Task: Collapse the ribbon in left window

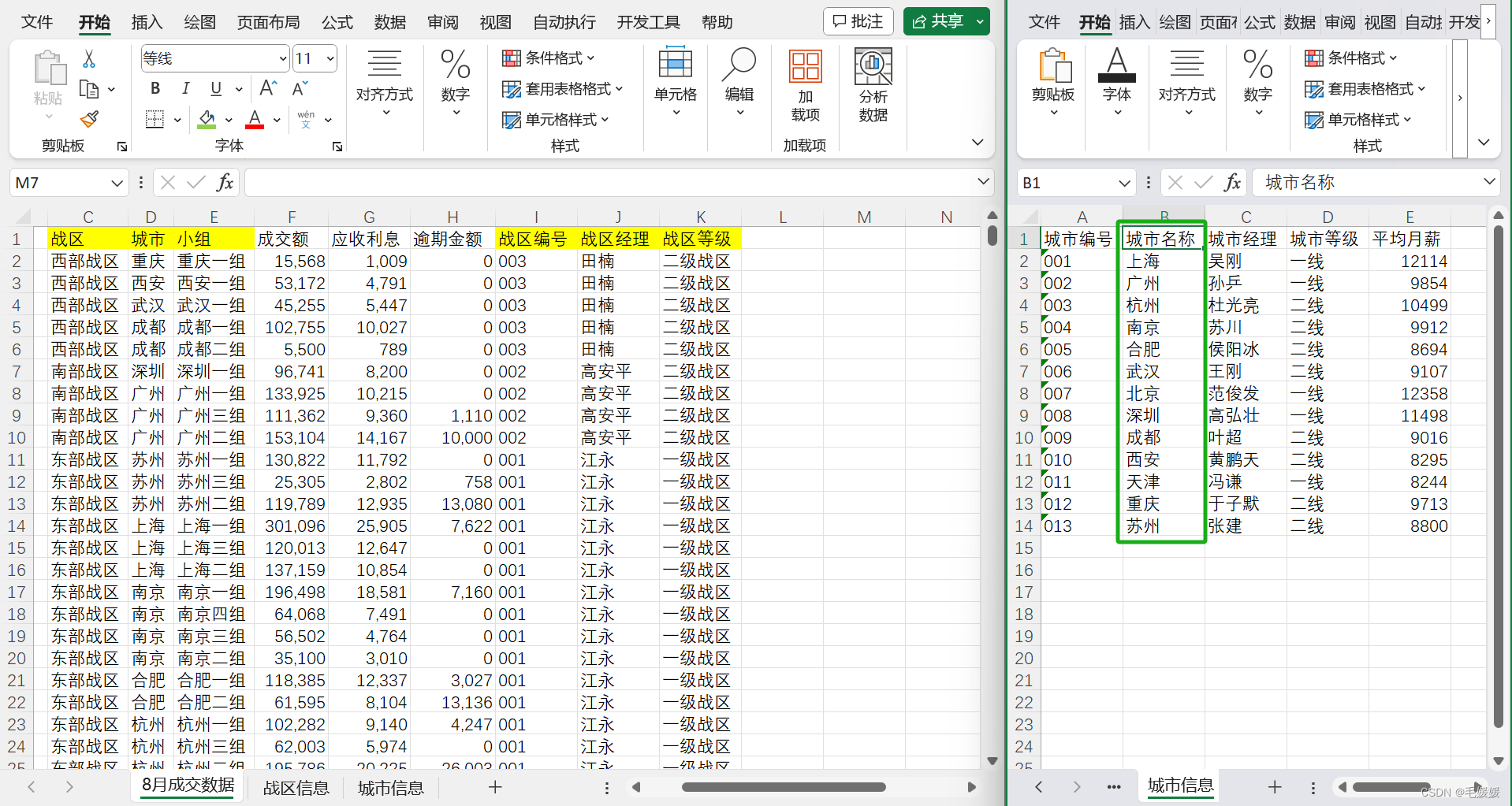Action: tap(978, 143)
